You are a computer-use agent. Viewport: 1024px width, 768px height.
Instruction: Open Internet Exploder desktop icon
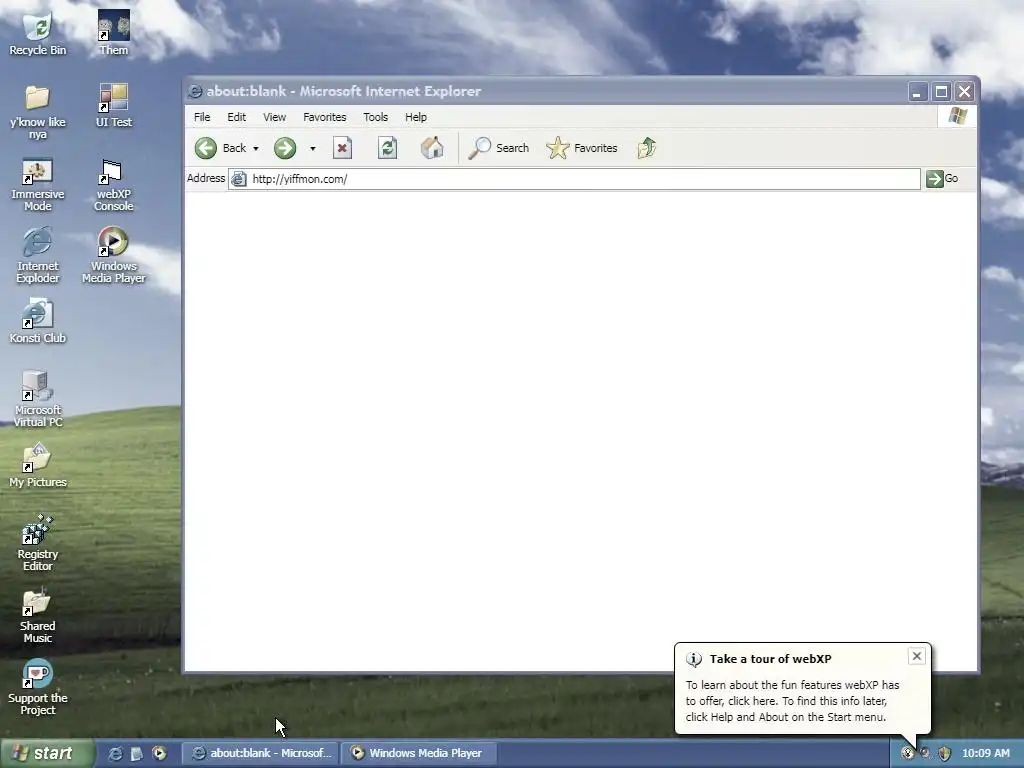click(38, 255)
